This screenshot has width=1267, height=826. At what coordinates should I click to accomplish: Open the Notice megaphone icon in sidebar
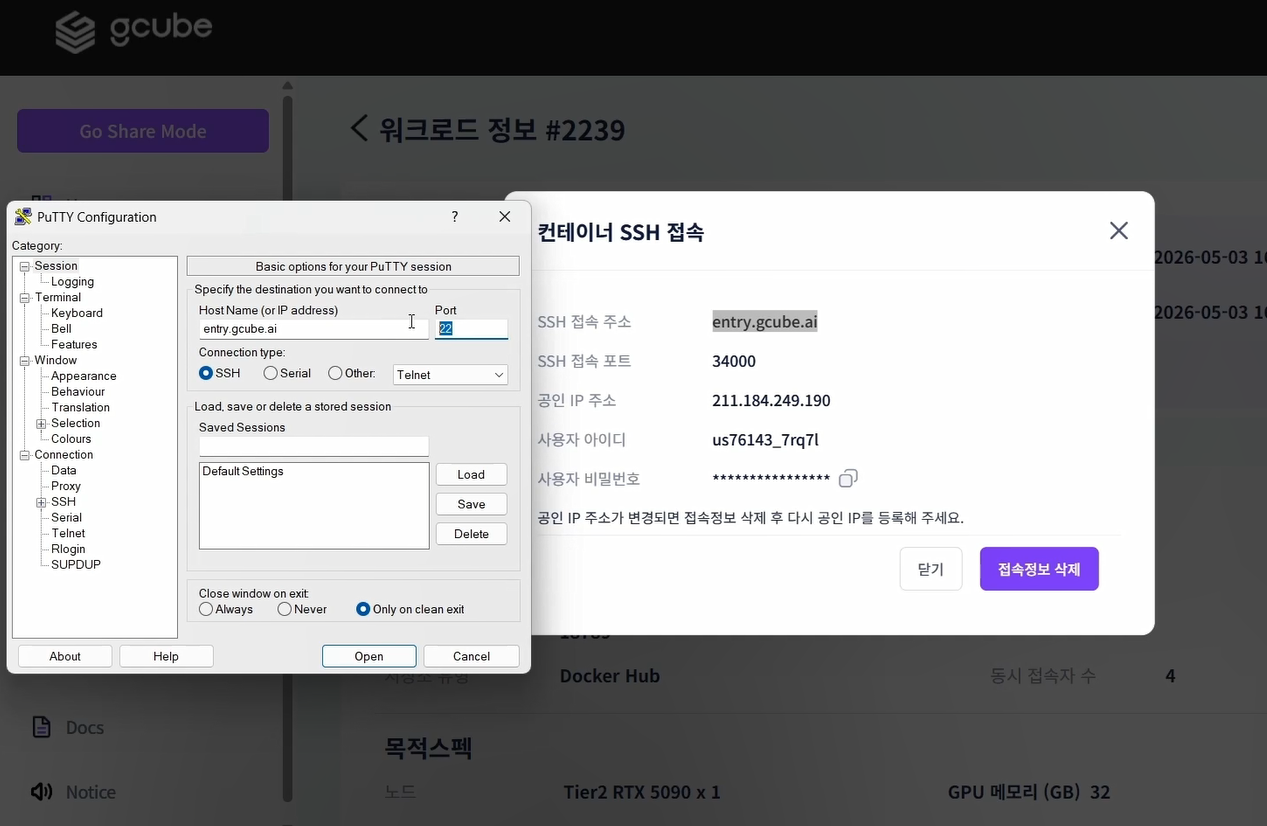41,792
